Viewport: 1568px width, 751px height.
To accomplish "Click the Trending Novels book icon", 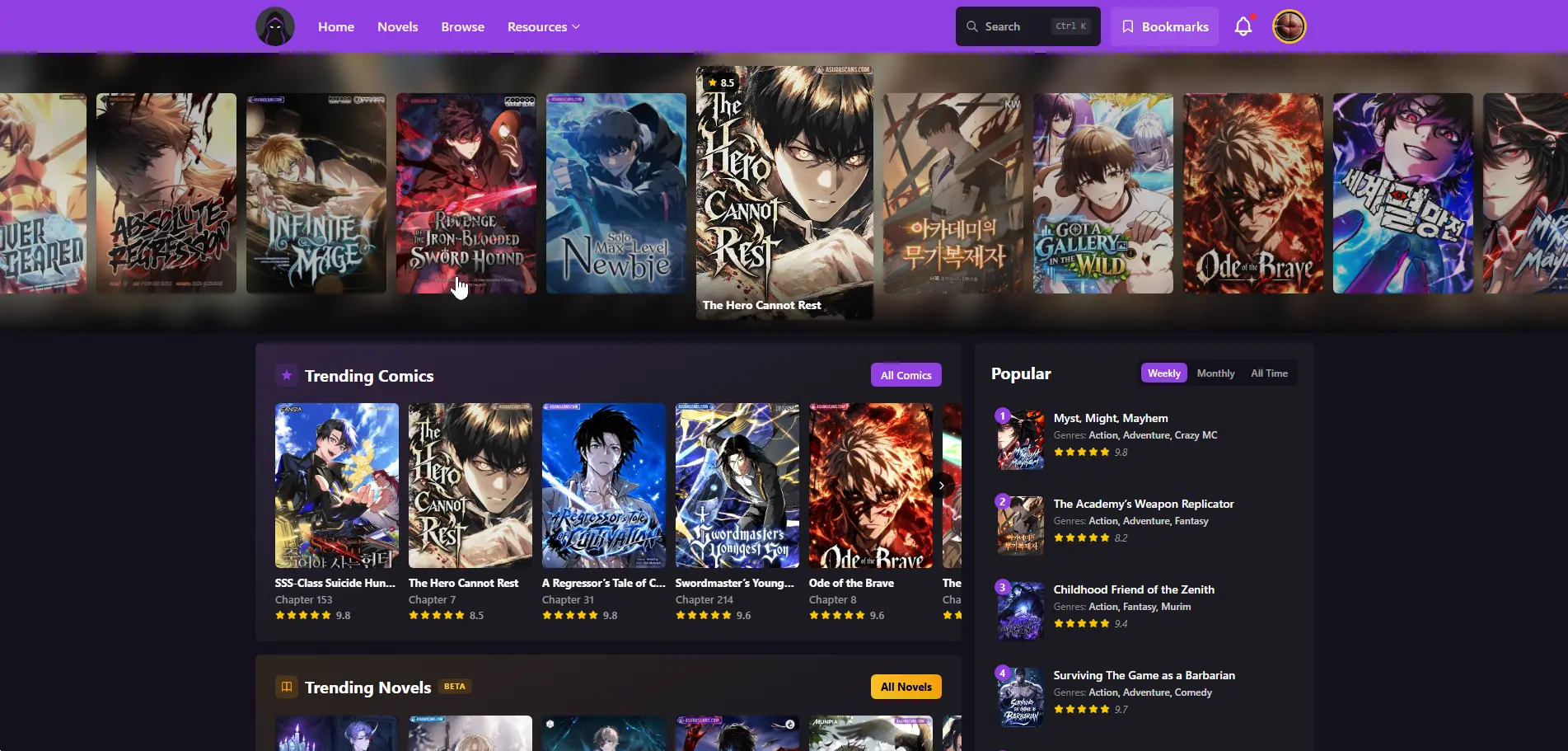I will coord(286,687).
